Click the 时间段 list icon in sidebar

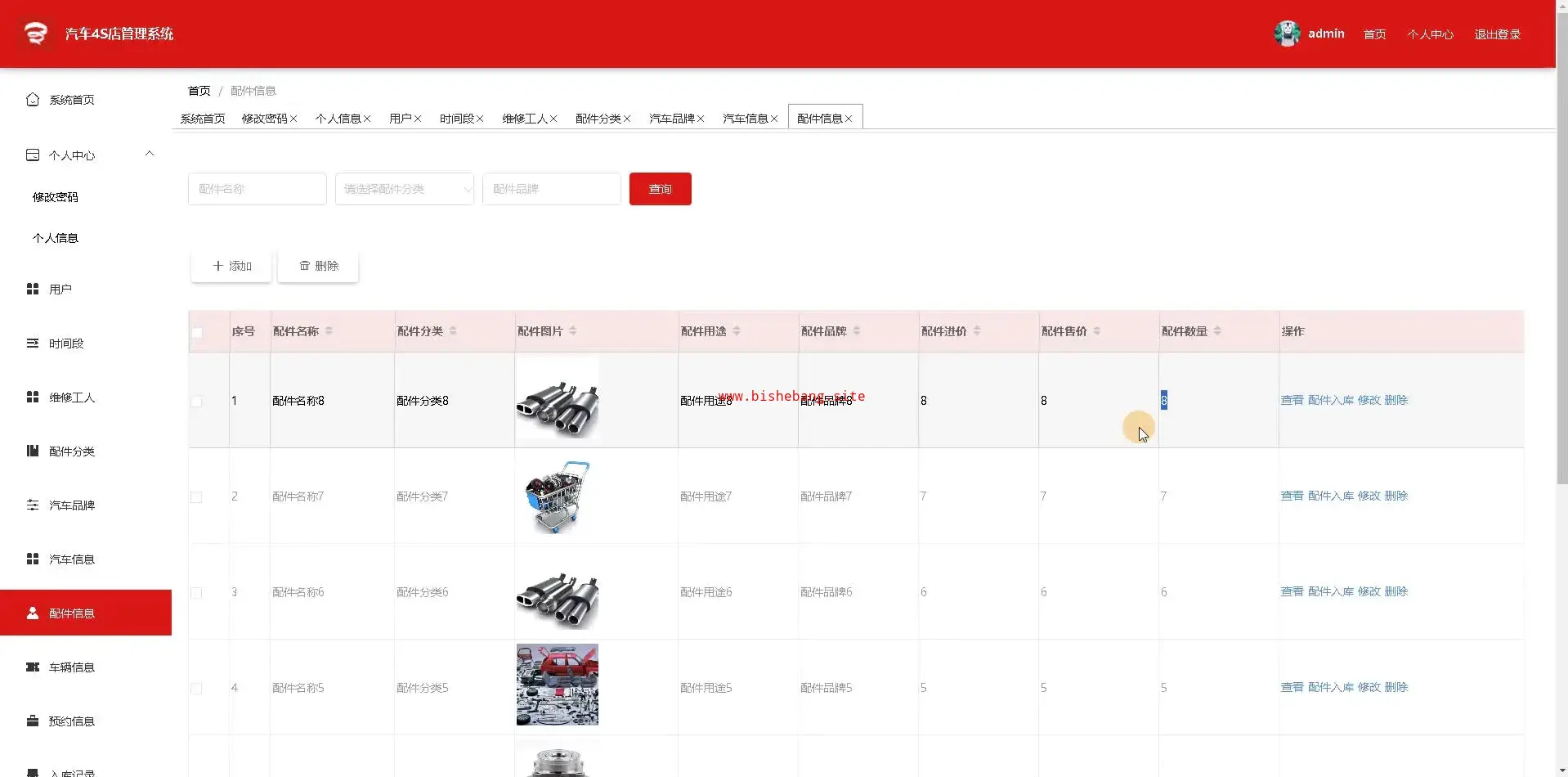(33, 344)
